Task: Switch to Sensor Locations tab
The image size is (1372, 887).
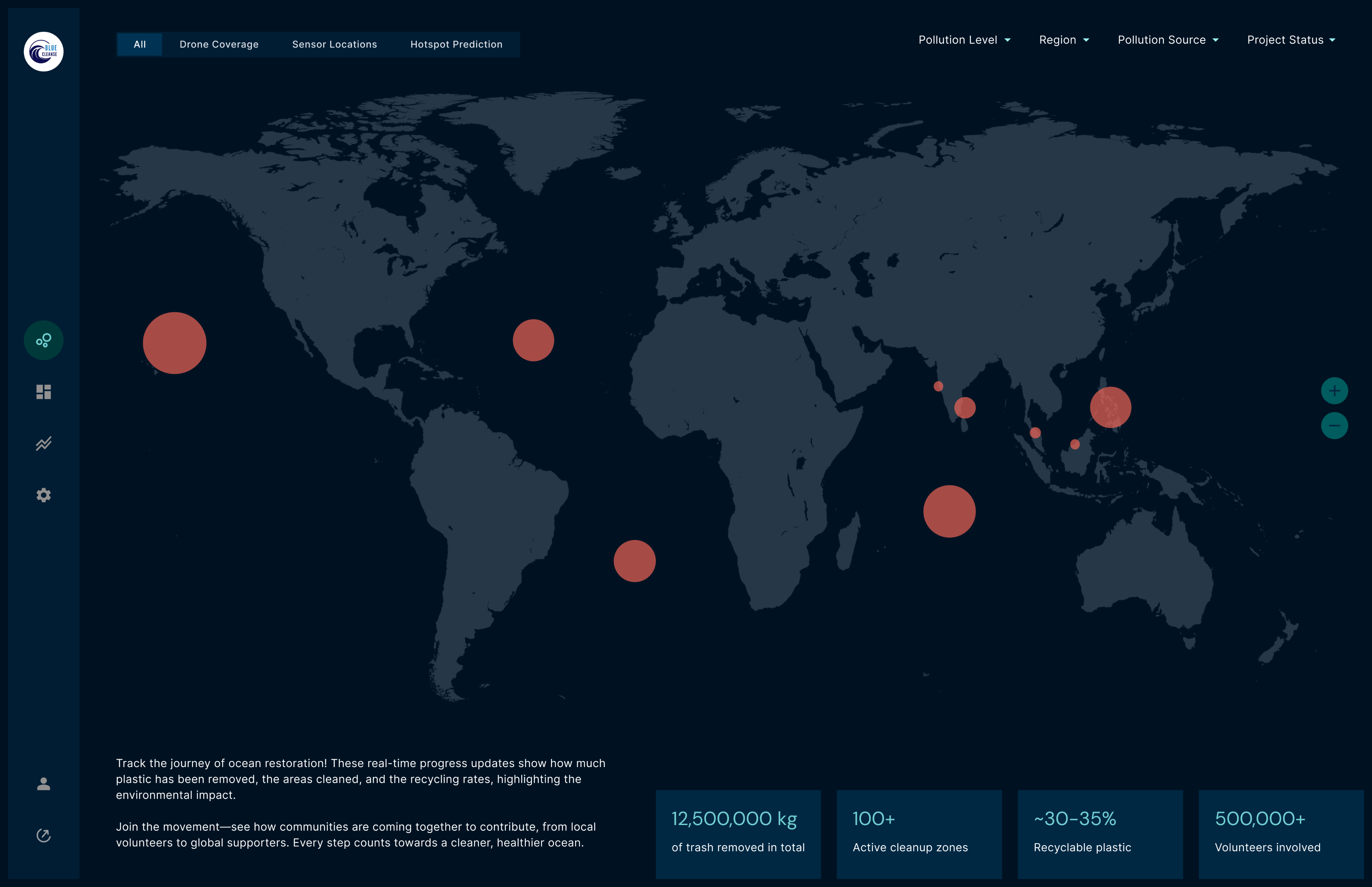Action: click(x=334, y=44)
